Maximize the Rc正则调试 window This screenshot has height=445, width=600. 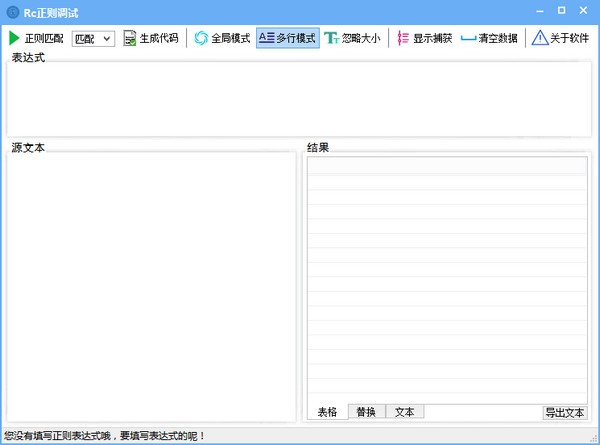pyautogui.click(x=561, y=10)
